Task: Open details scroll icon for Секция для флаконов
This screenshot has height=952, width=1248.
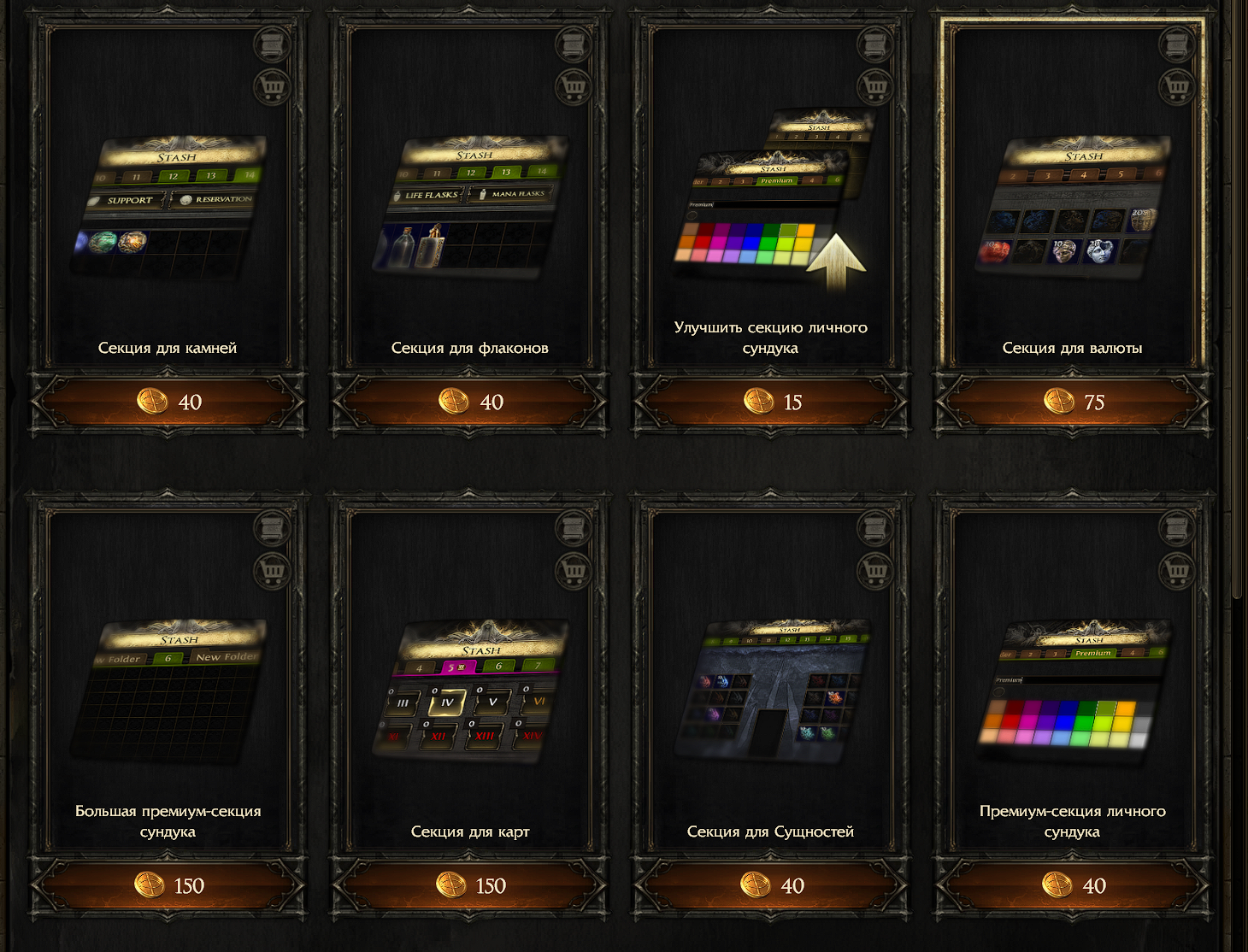Action: coord(574,44)
